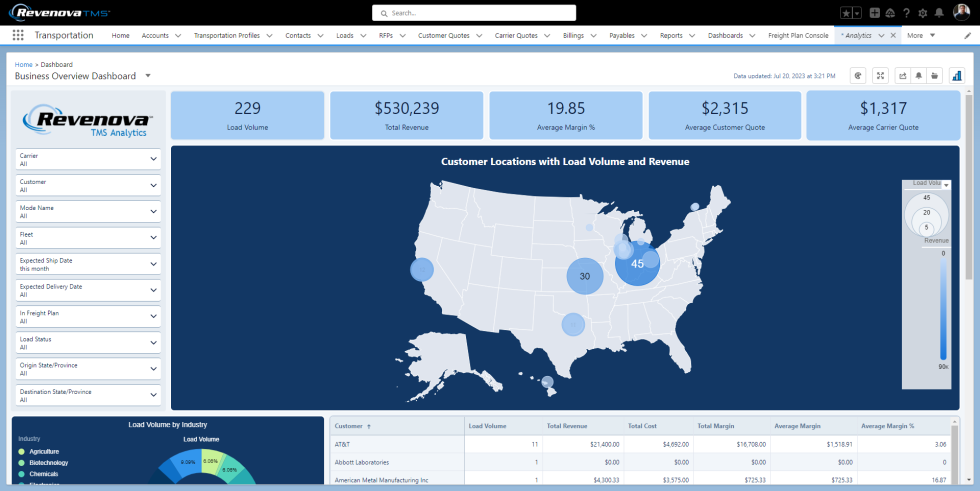980x491 pixels.
Task: Open the App Launcher grid icon
Action: click(18, 35)
